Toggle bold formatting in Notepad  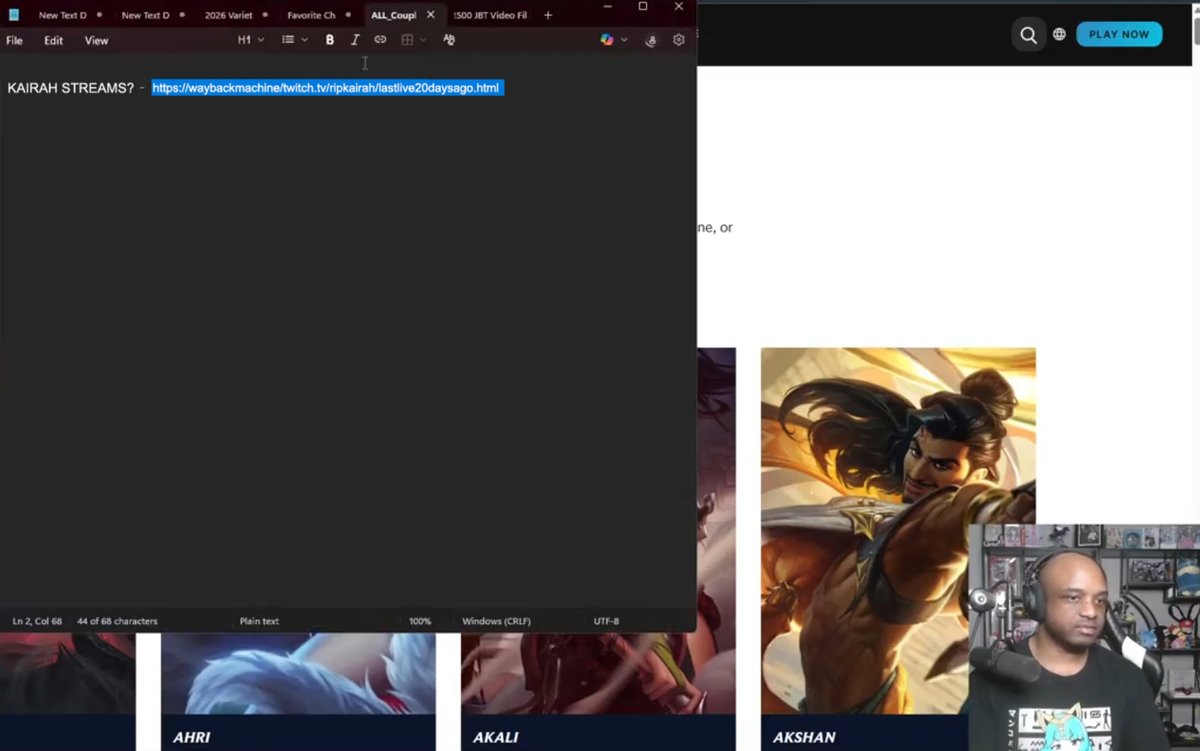click(330, 40)
